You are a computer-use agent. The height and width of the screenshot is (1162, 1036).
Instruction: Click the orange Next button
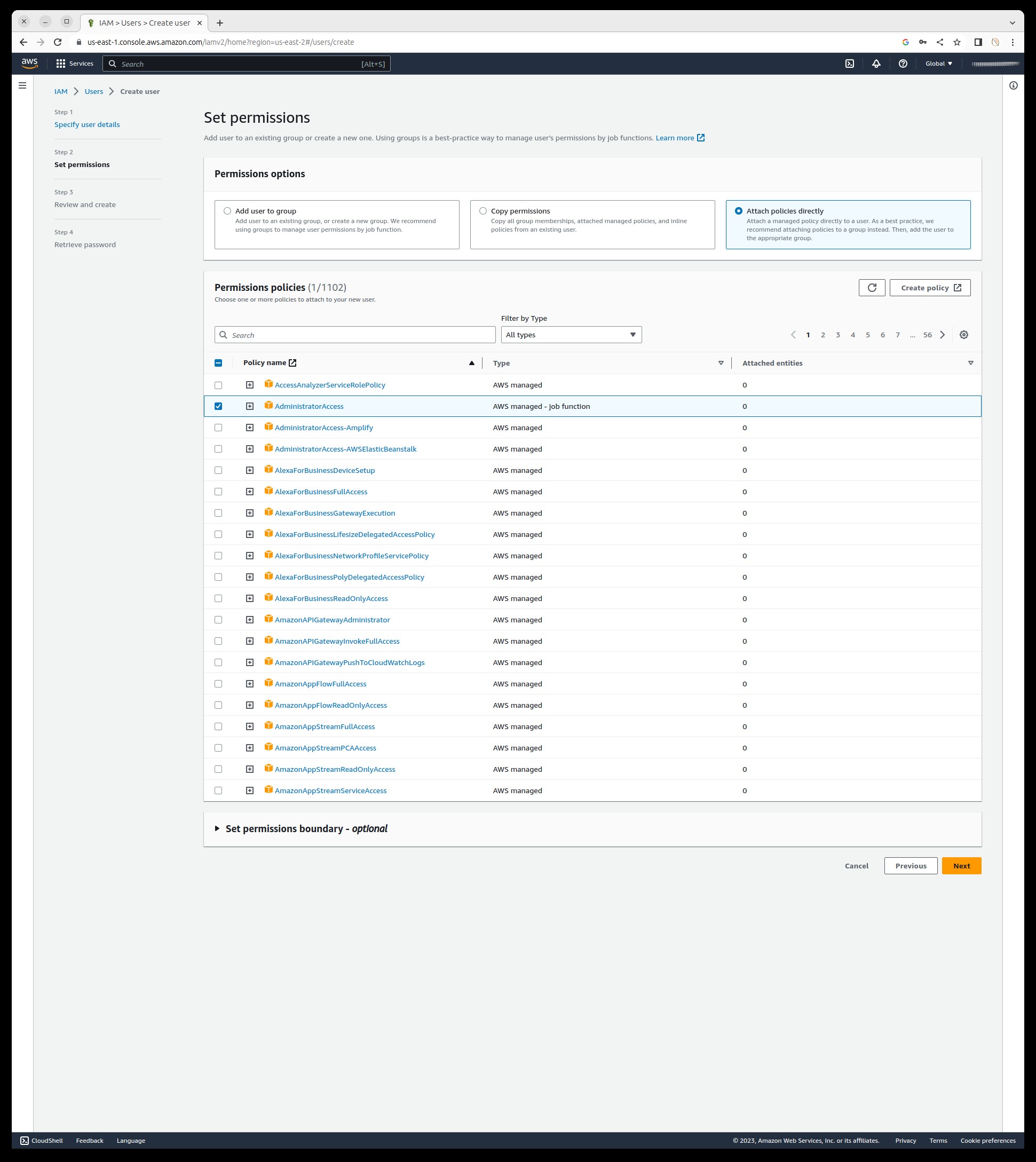961,865
